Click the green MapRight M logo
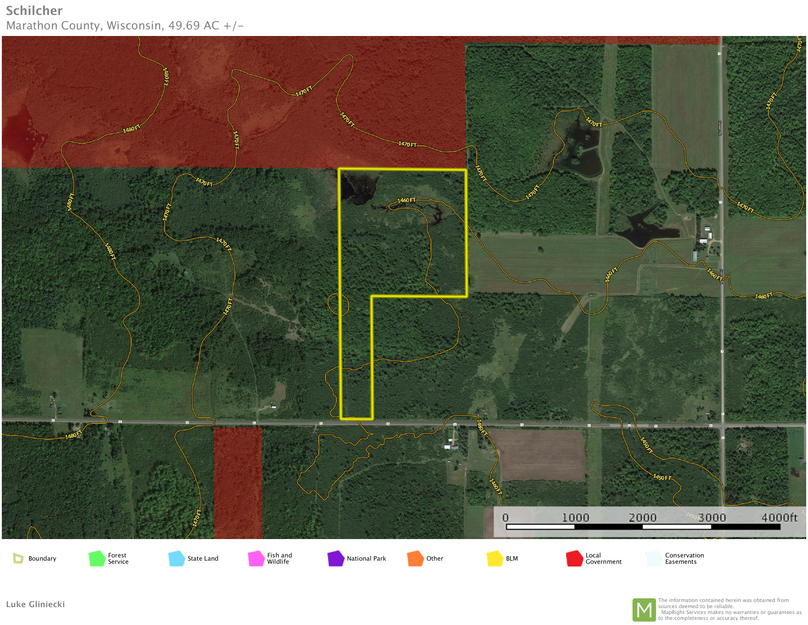The height and width of the screenshot is (625, 808). click(x=643, y=609)
